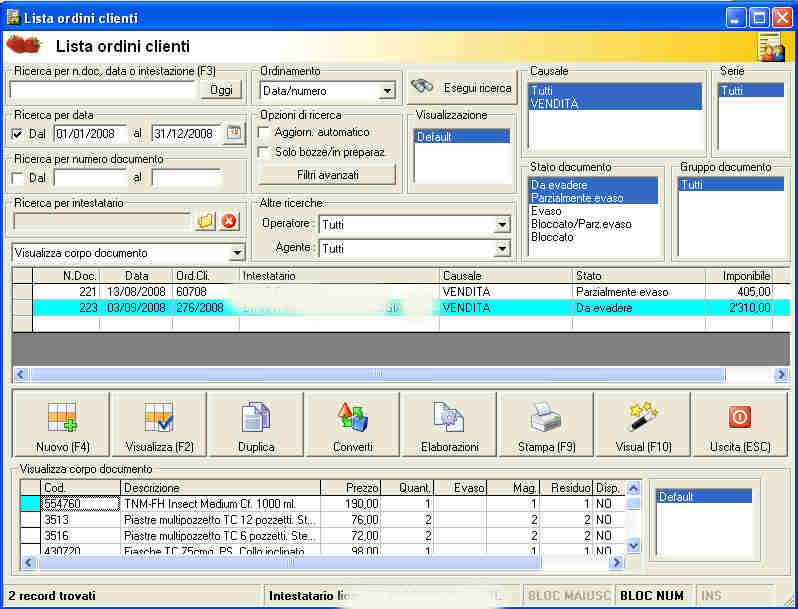Open the Elaborazioni tool

click(x=449, y=424)
